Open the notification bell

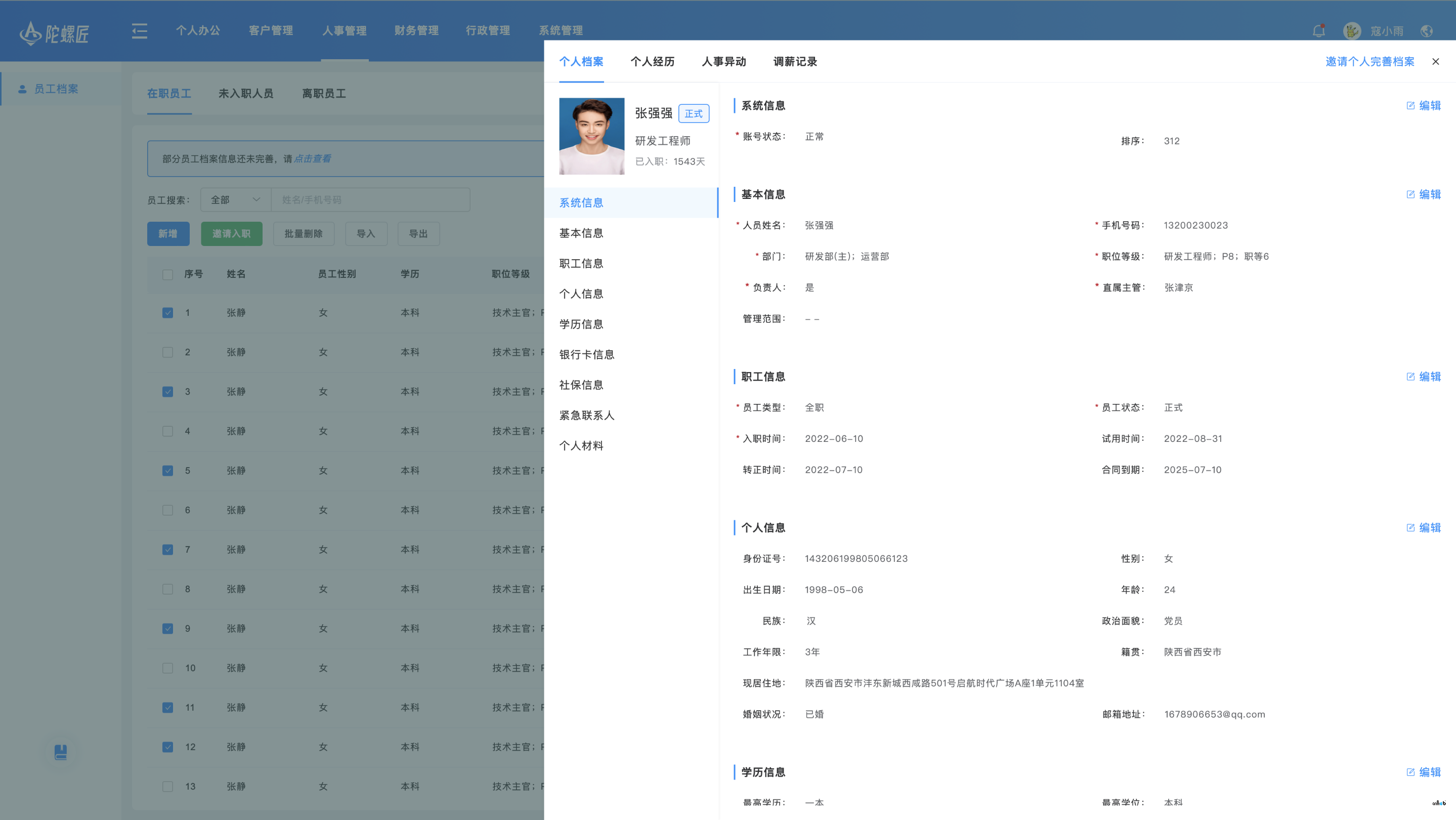click(1319, 30)
